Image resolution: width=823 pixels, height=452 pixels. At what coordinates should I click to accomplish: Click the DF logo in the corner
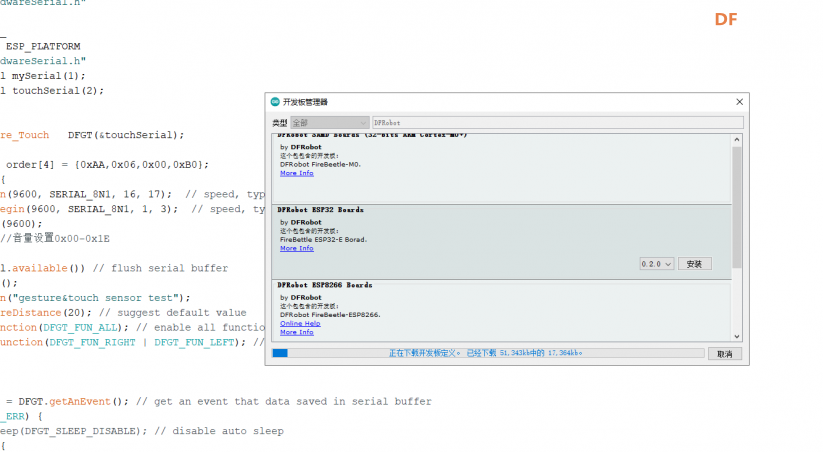(726, 20)
